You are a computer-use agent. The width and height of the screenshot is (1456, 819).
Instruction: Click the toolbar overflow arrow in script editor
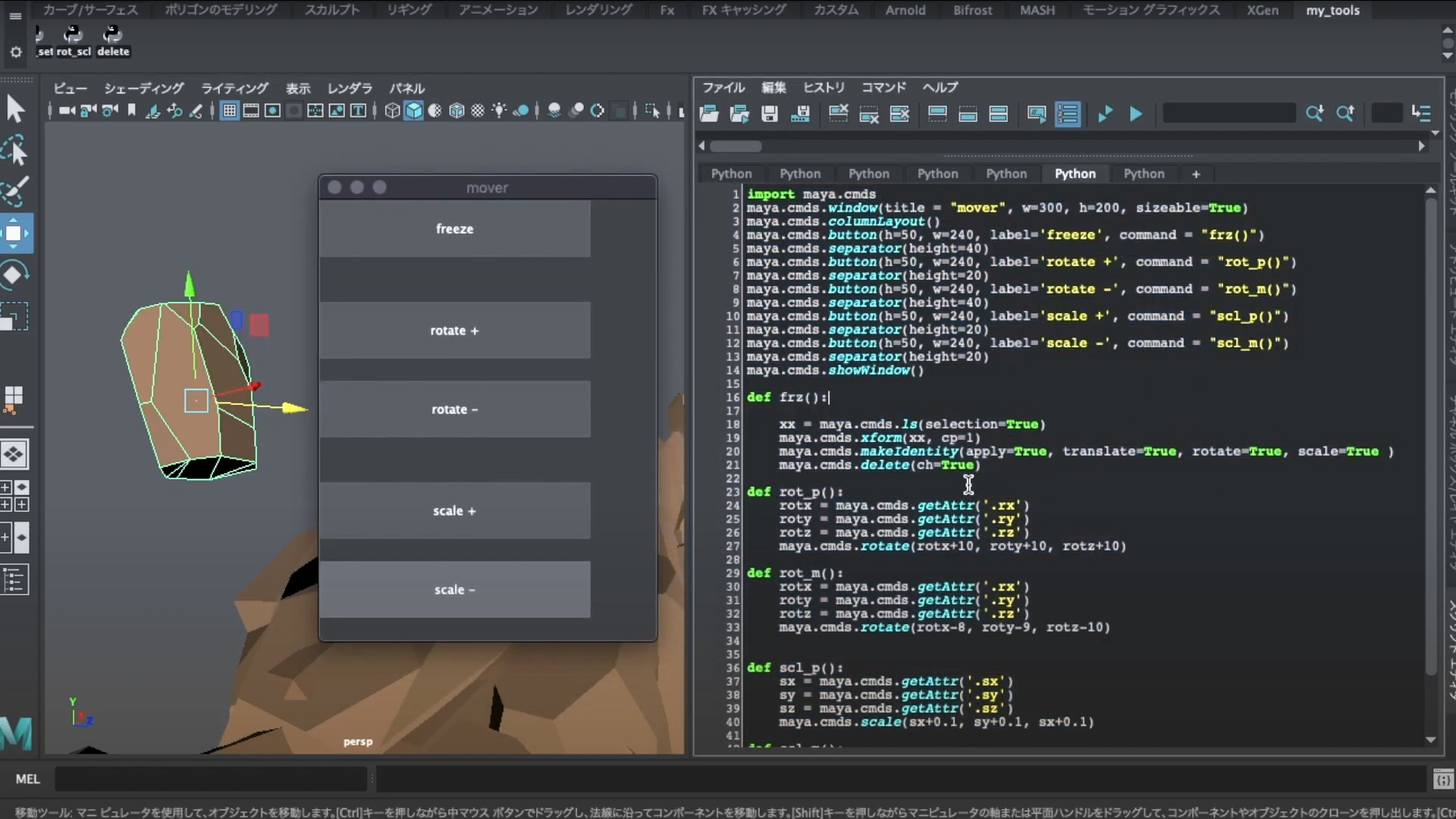coord(1435,133)
